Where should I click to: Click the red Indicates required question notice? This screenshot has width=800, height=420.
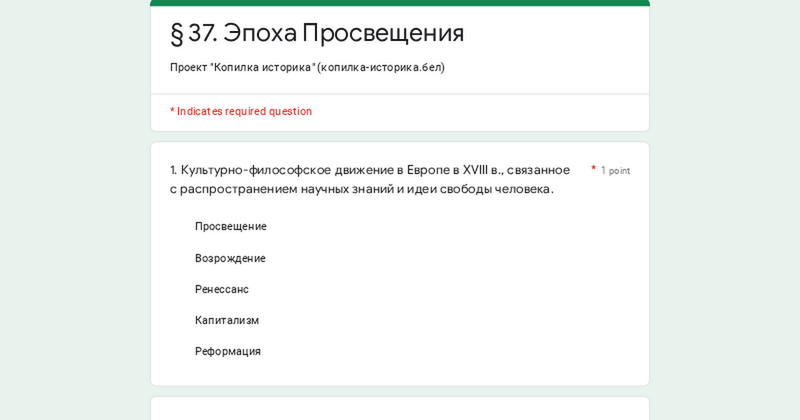click(244, 111)
